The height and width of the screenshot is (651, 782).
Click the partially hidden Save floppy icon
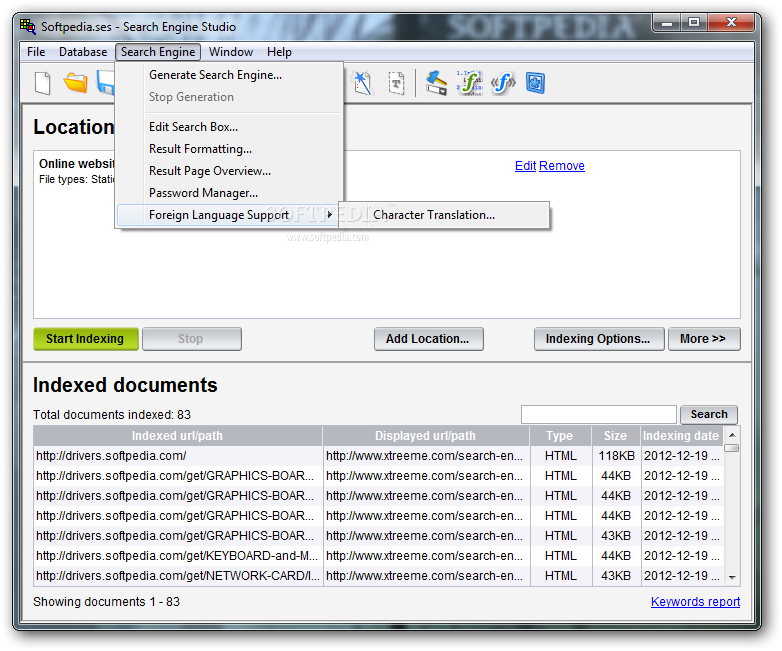click(x=106, y=83)
